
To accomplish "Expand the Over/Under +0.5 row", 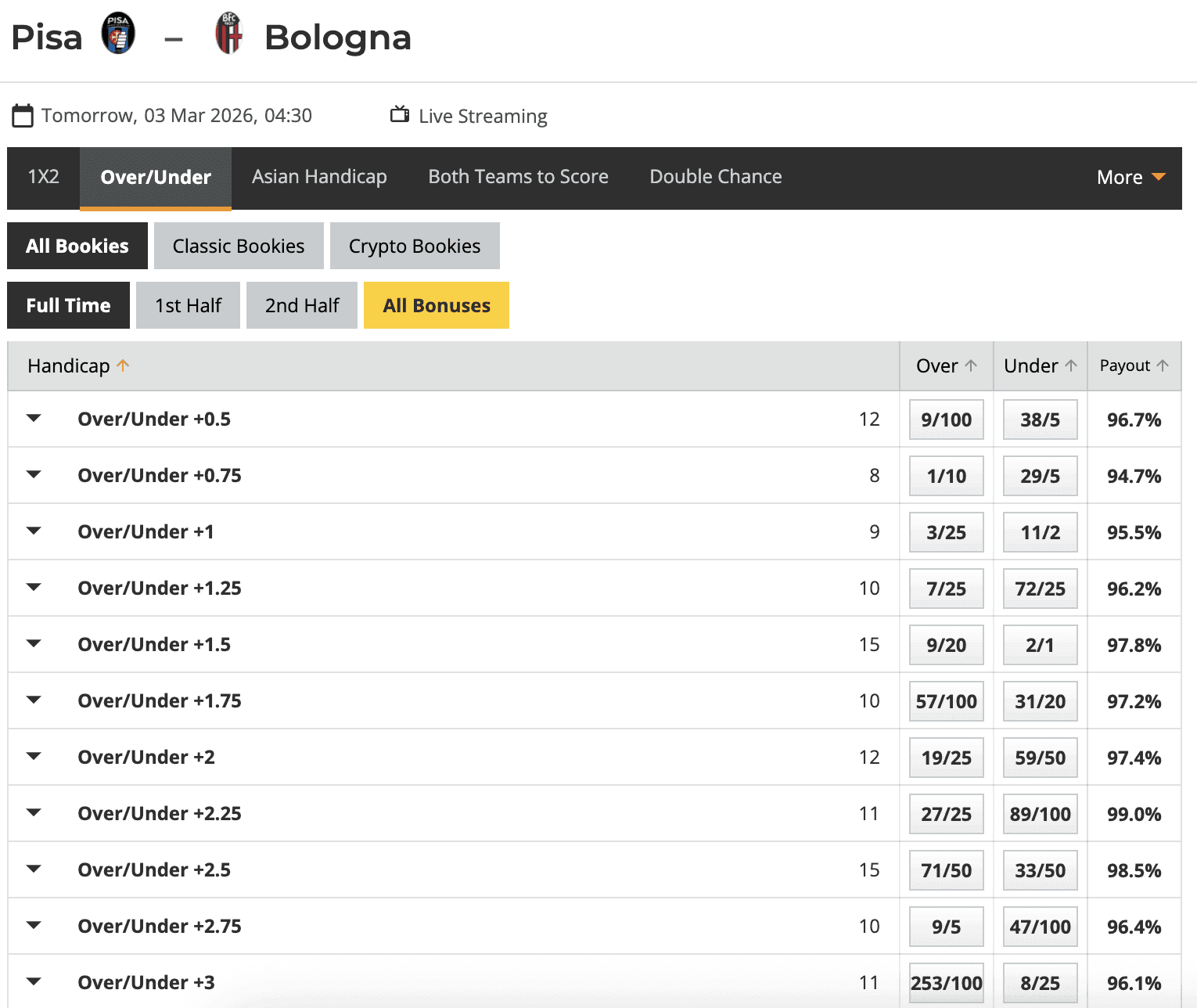I will click(33, 419).
